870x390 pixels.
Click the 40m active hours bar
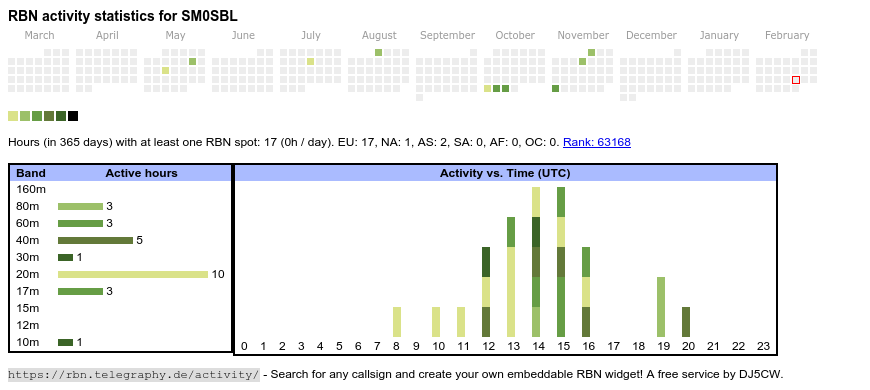[x=95, y=240]
